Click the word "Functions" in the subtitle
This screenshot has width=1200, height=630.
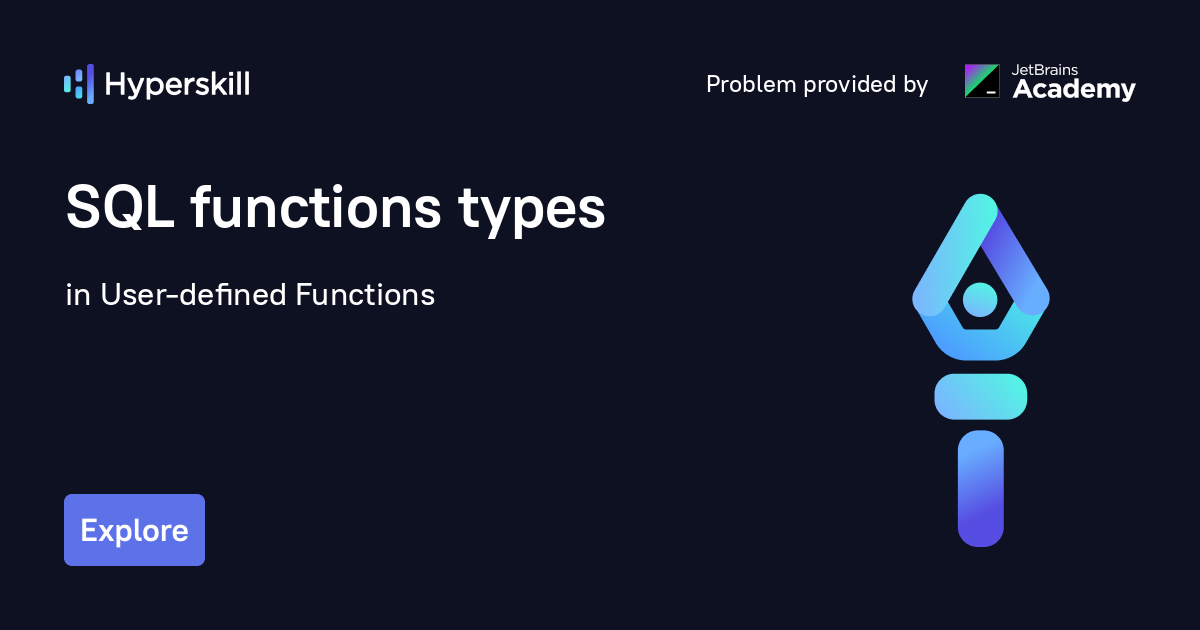[364, 295]
